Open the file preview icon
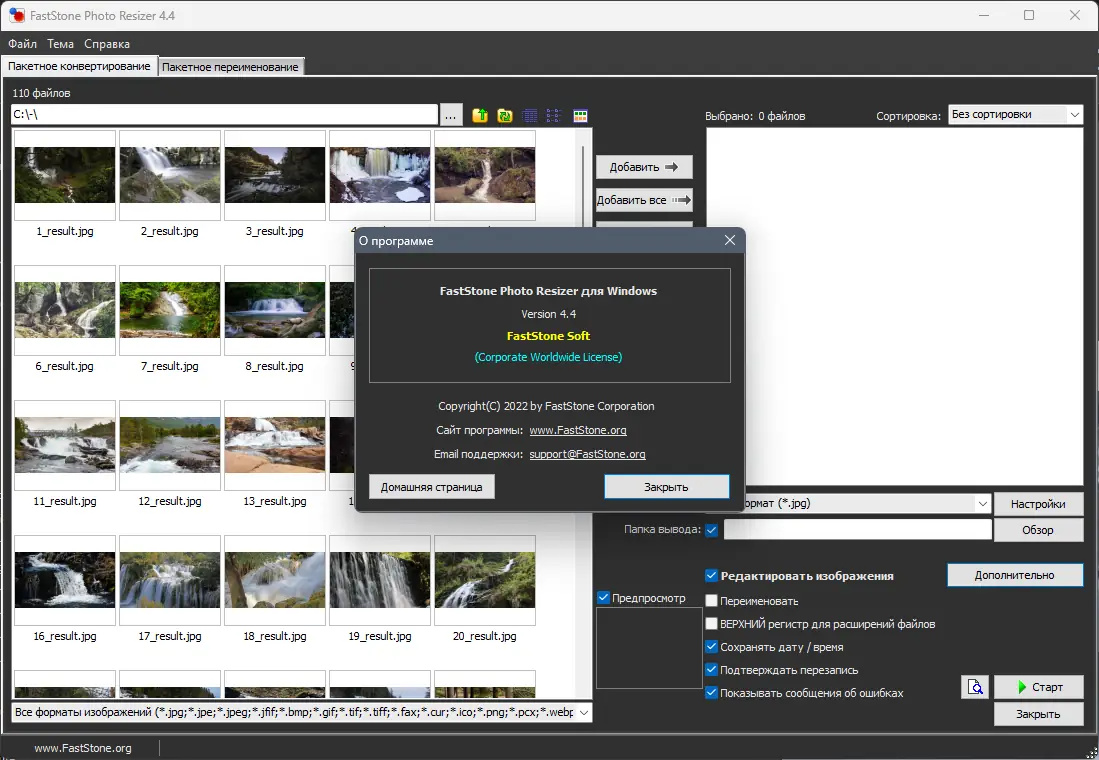The image size is (1099, 760). tap(974, 687)
